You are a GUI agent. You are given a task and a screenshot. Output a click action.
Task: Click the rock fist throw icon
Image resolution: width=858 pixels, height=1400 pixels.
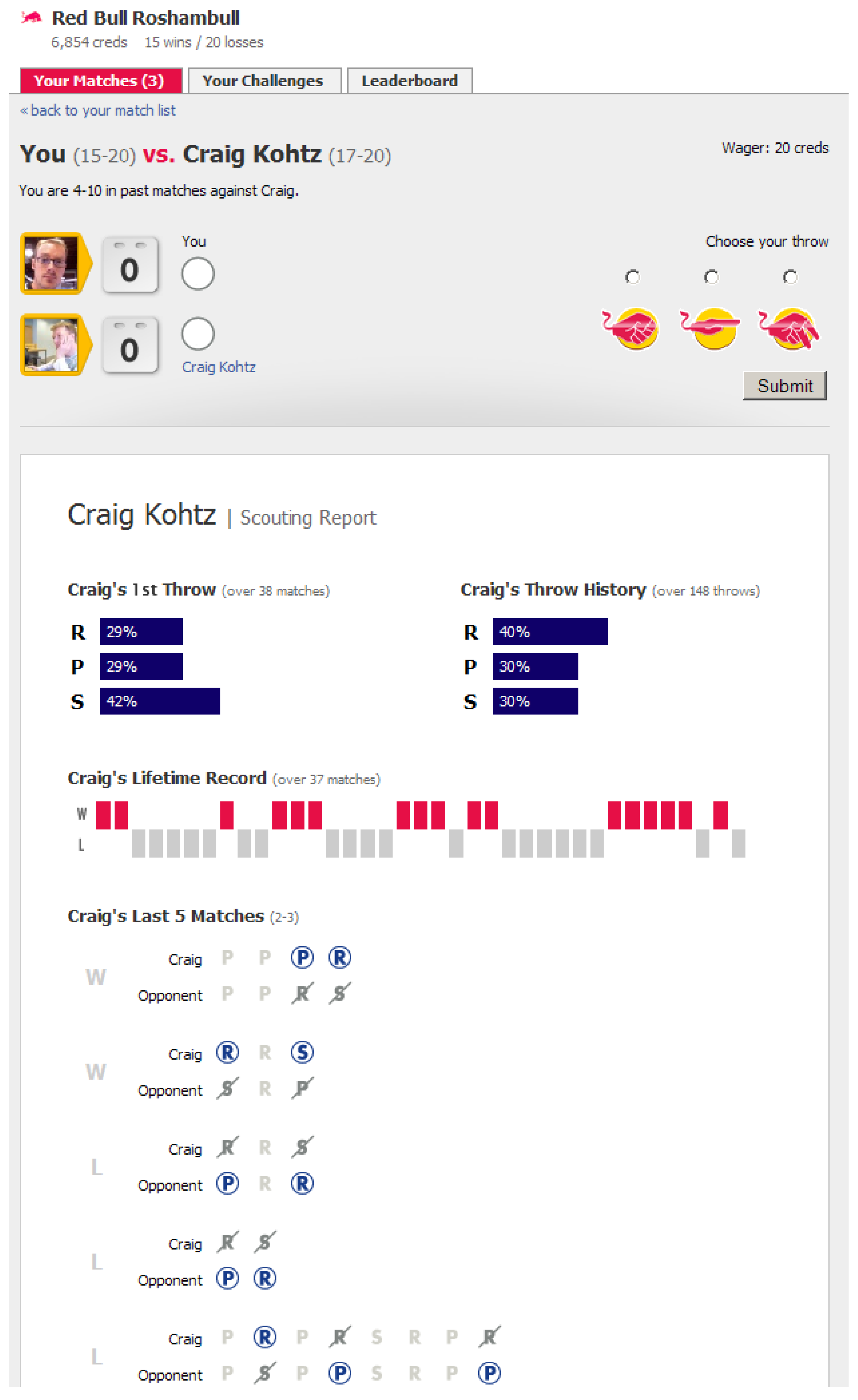click(x=631, y=328)
